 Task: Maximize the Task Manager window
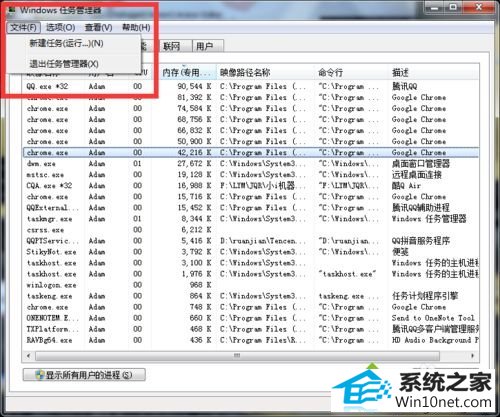[453, 7]
